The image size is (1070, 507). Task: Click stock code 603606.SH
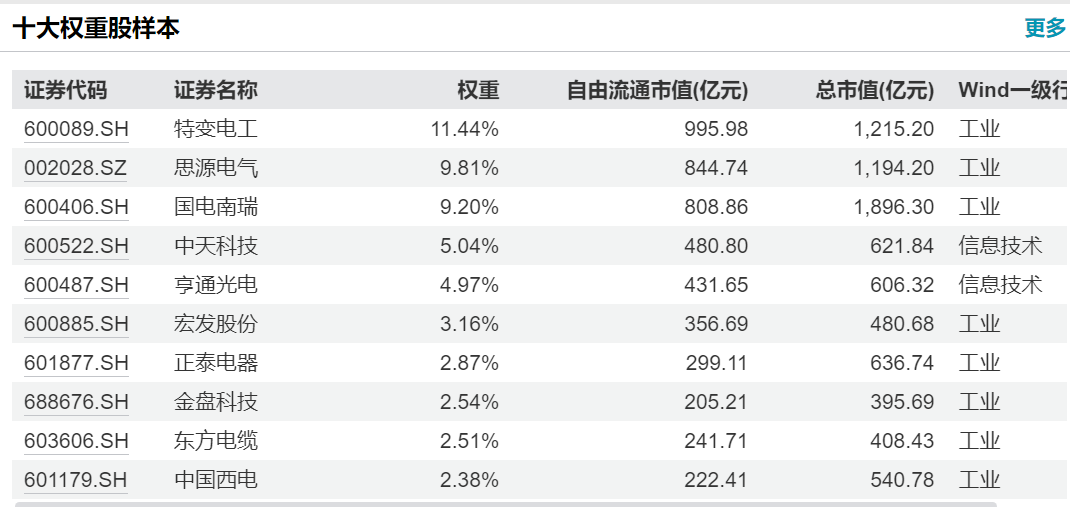point(76,441)
